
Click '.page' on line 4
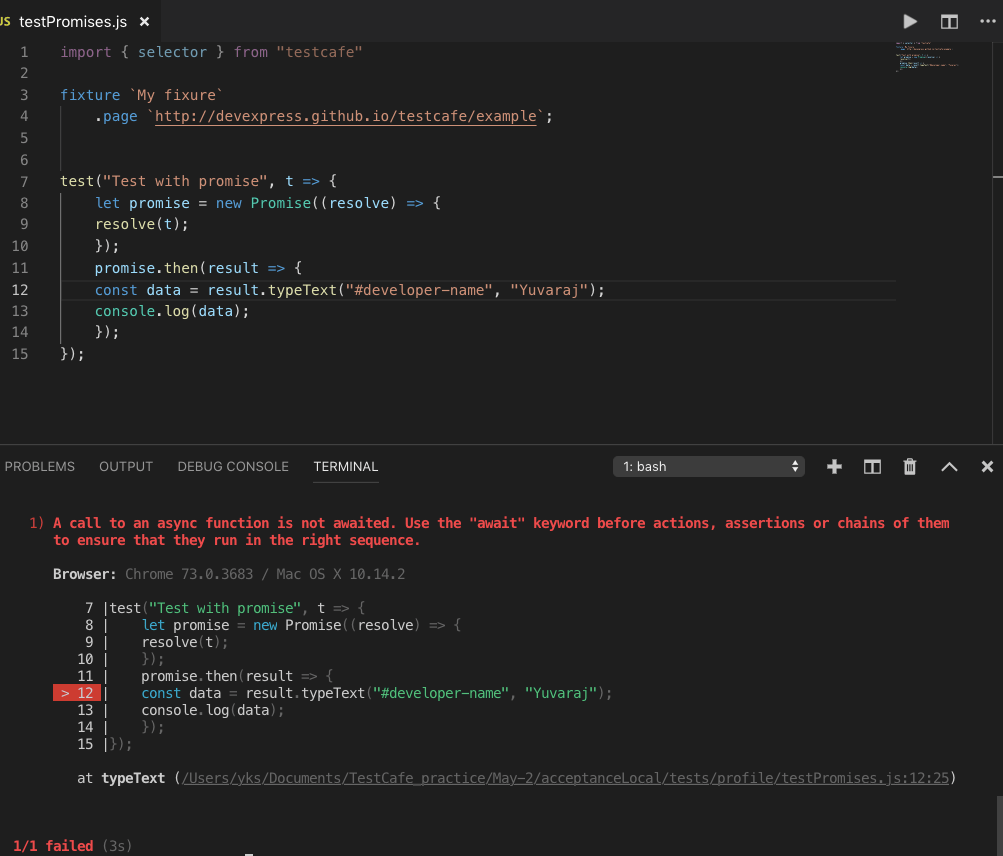click(x=116, y=116)
